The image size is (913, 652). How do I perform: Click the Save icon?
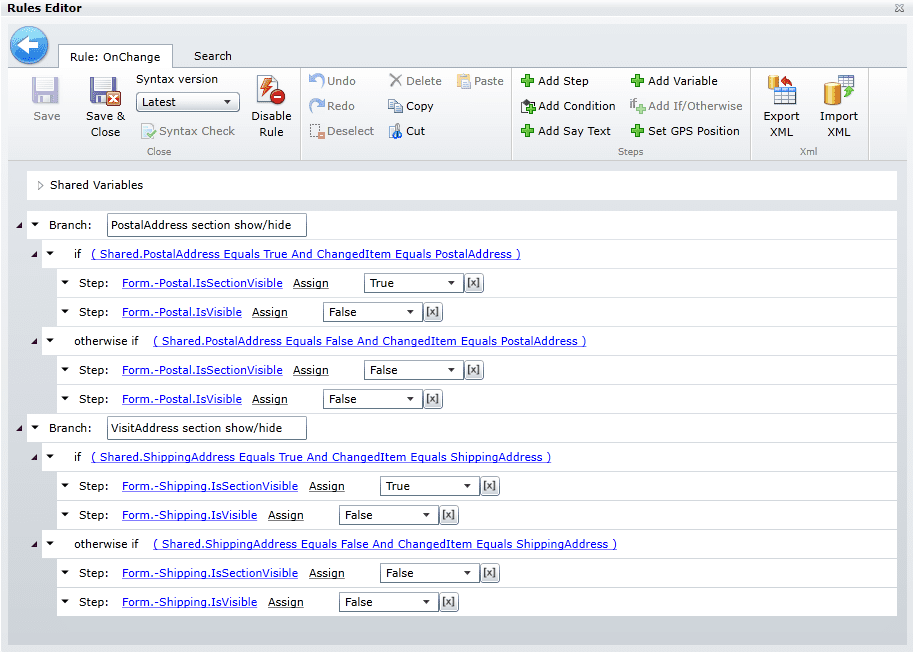tap(45, 97)
